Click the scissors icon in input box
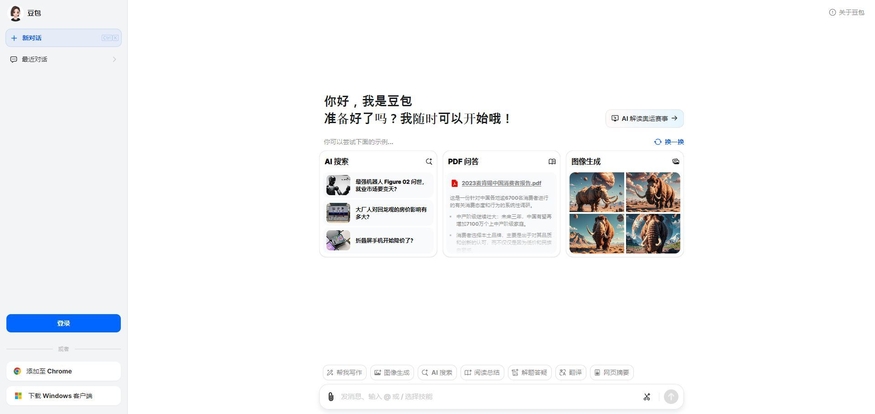 [x=647, y=397]
